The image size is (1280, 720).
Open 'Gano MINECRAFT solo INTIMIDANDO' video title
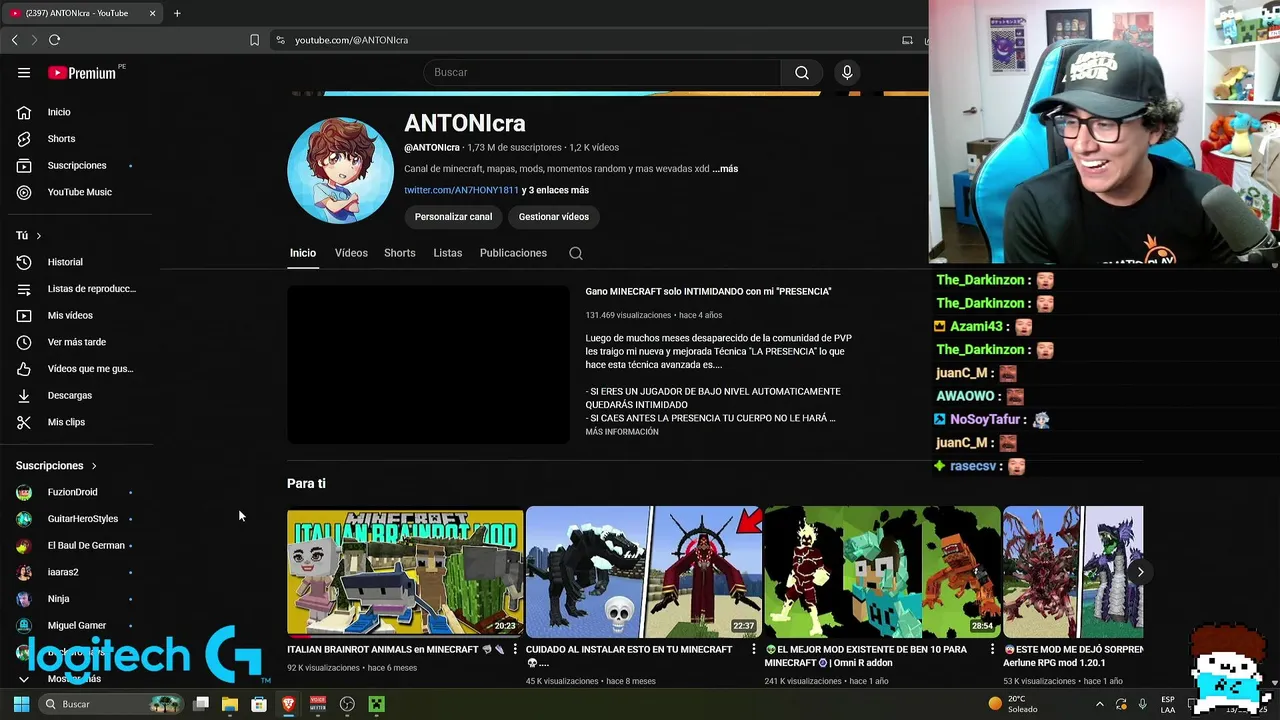708,292
